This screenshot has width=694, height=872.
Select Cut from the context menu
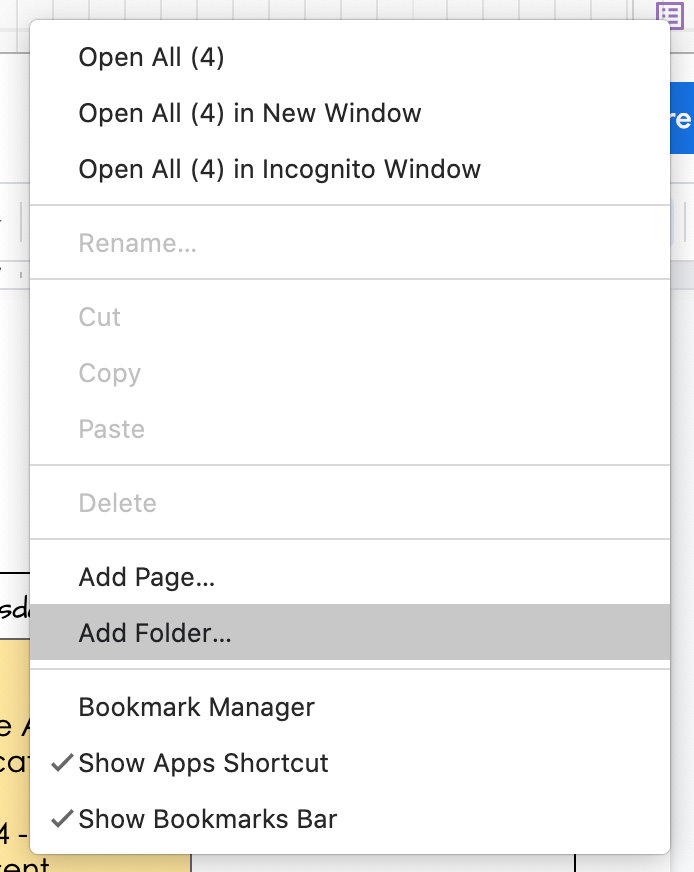click(x=100, y=317)
